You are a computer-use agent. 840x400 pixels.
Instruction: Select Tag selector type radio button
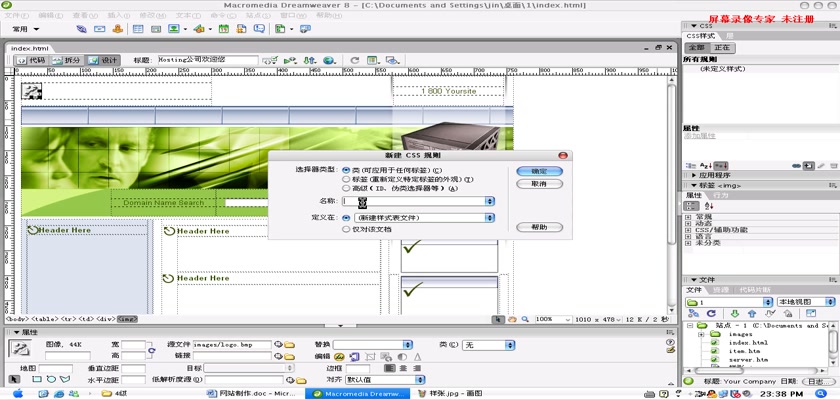[346, 179]
